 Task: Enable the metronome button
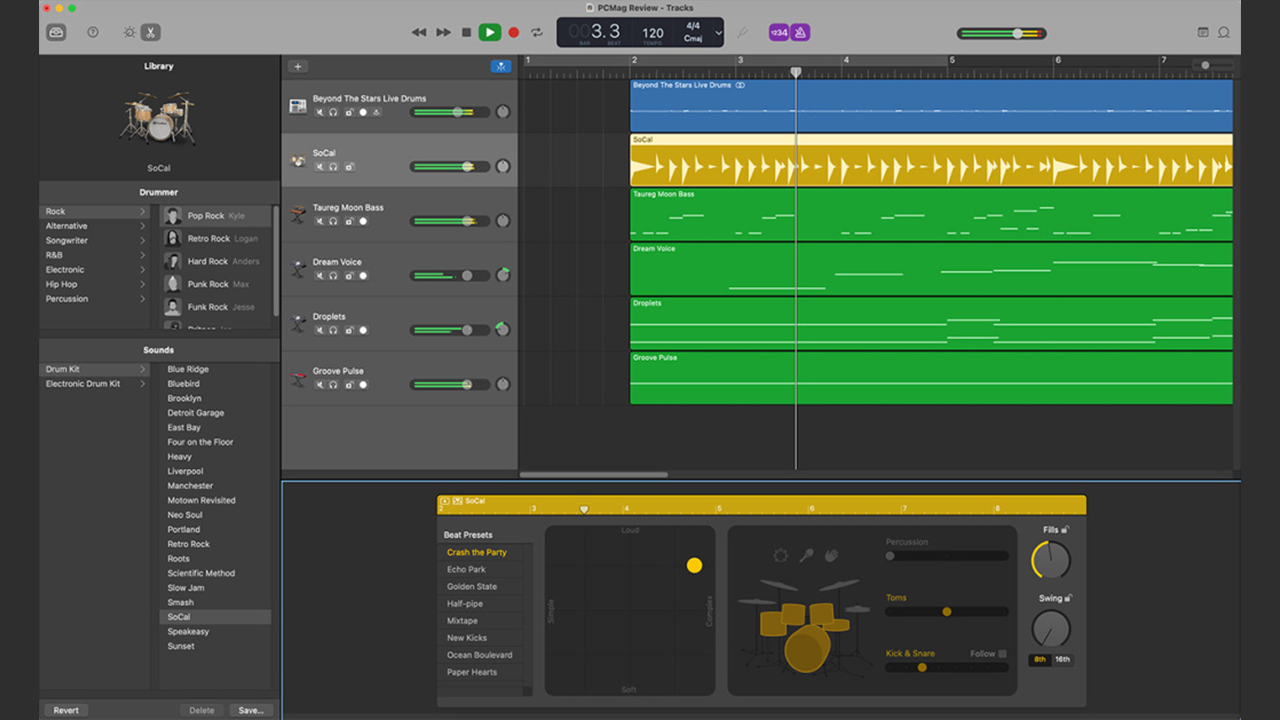click(x=800, y=32)
